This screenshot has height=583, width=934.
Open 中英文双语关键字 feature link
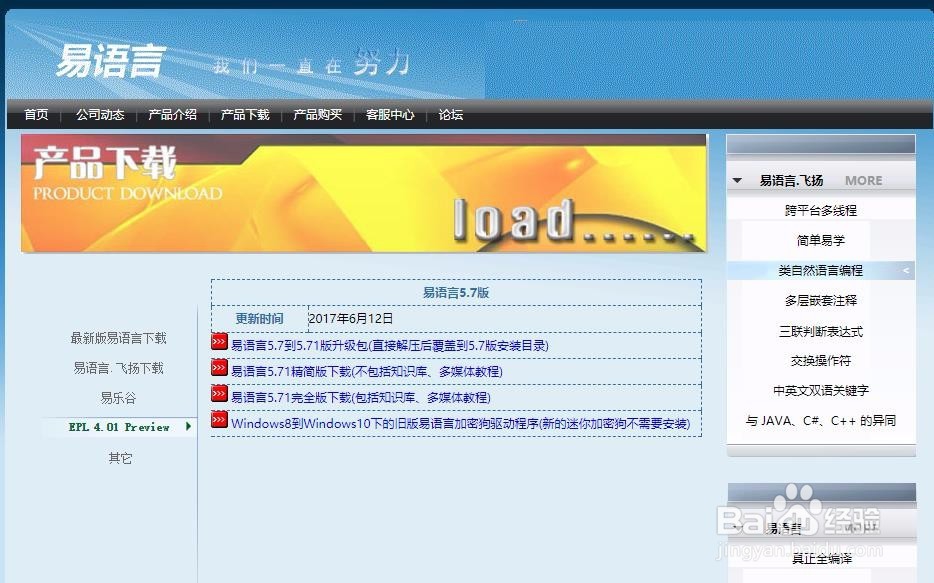821,391
